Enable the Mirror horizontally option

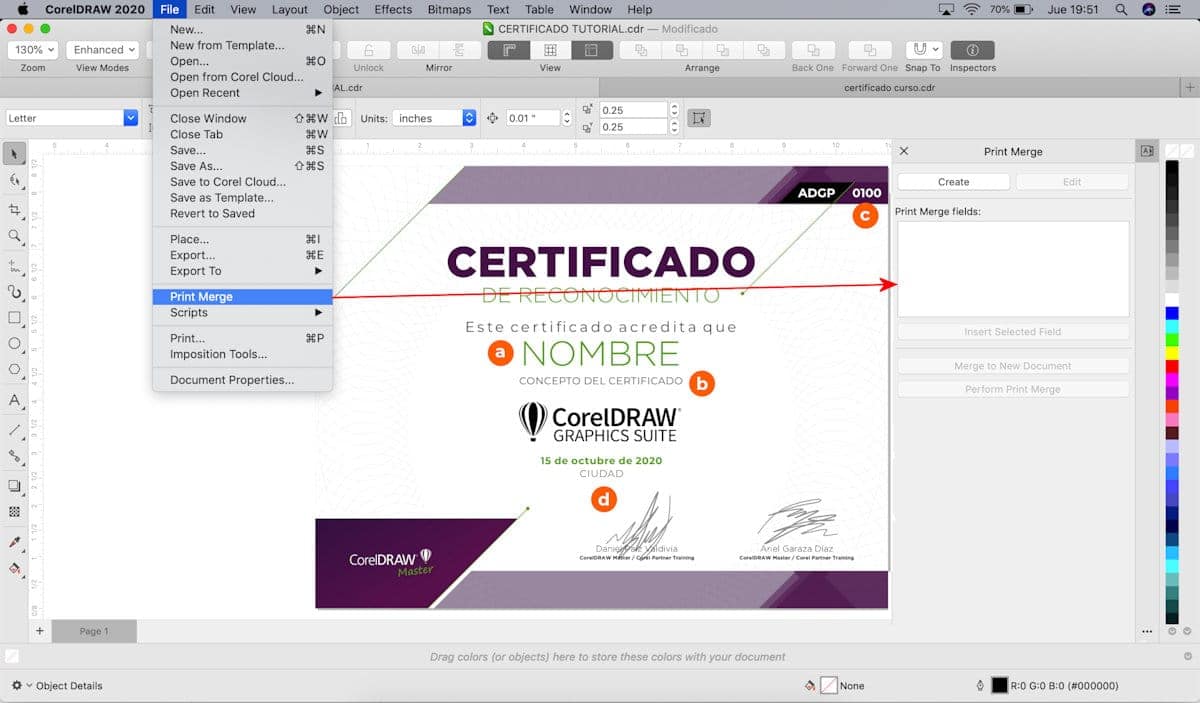(420, 50)
